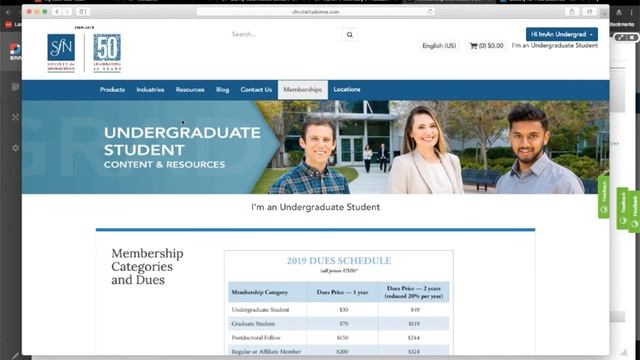640x360 pixels.
Task: Click the Safari back arrow
Action: point(57,12)
